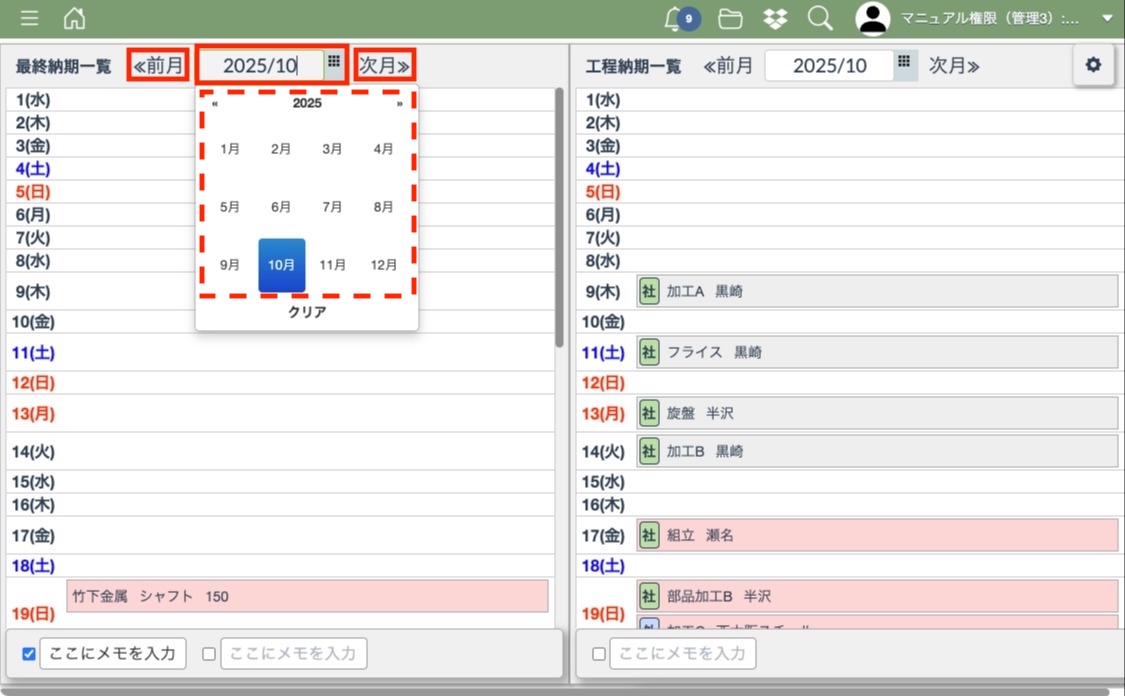
Task: Expand the user account dropdown arrow
Action: [1106, 18]
